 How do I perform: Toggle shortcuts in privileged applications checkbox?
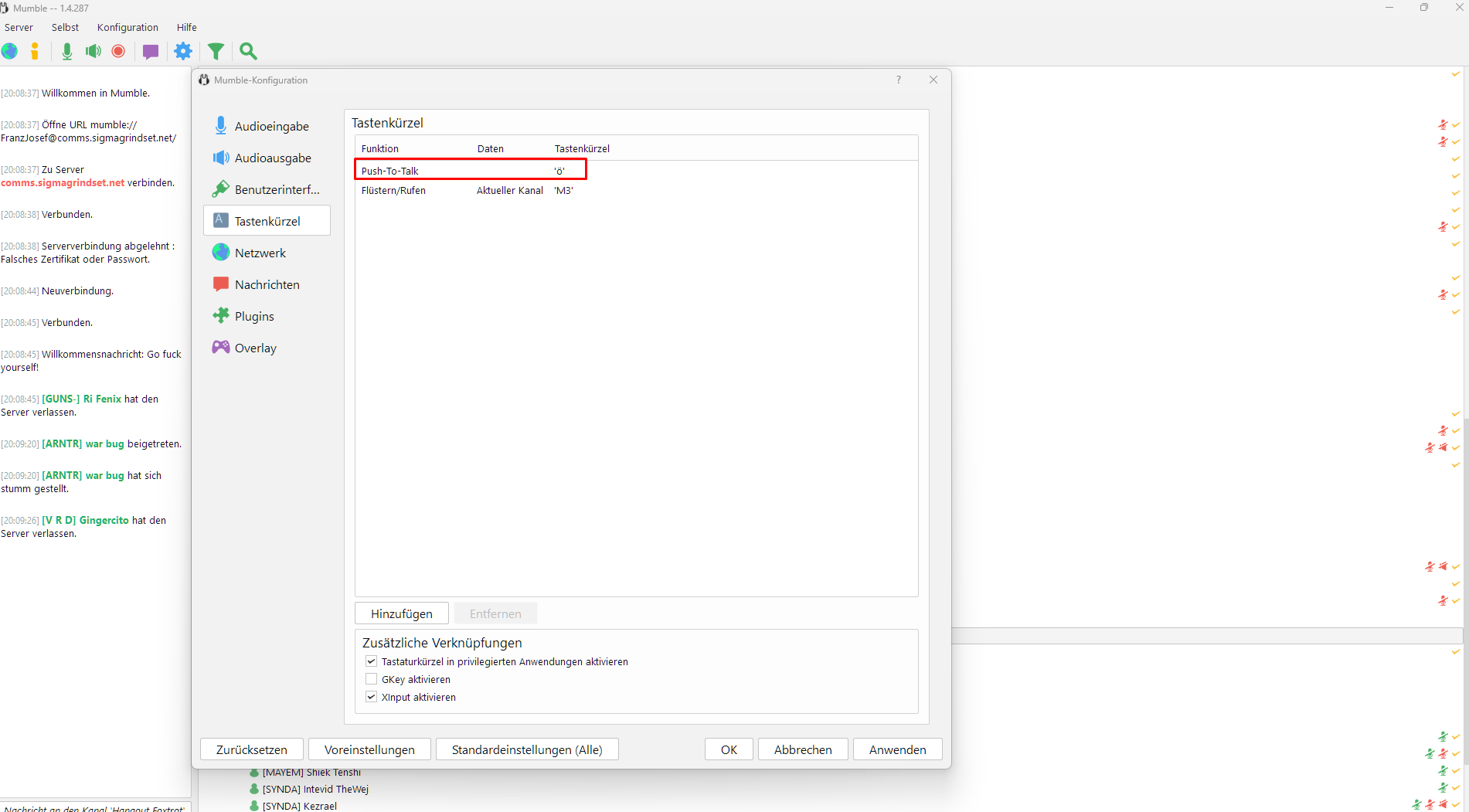(372, 661)
